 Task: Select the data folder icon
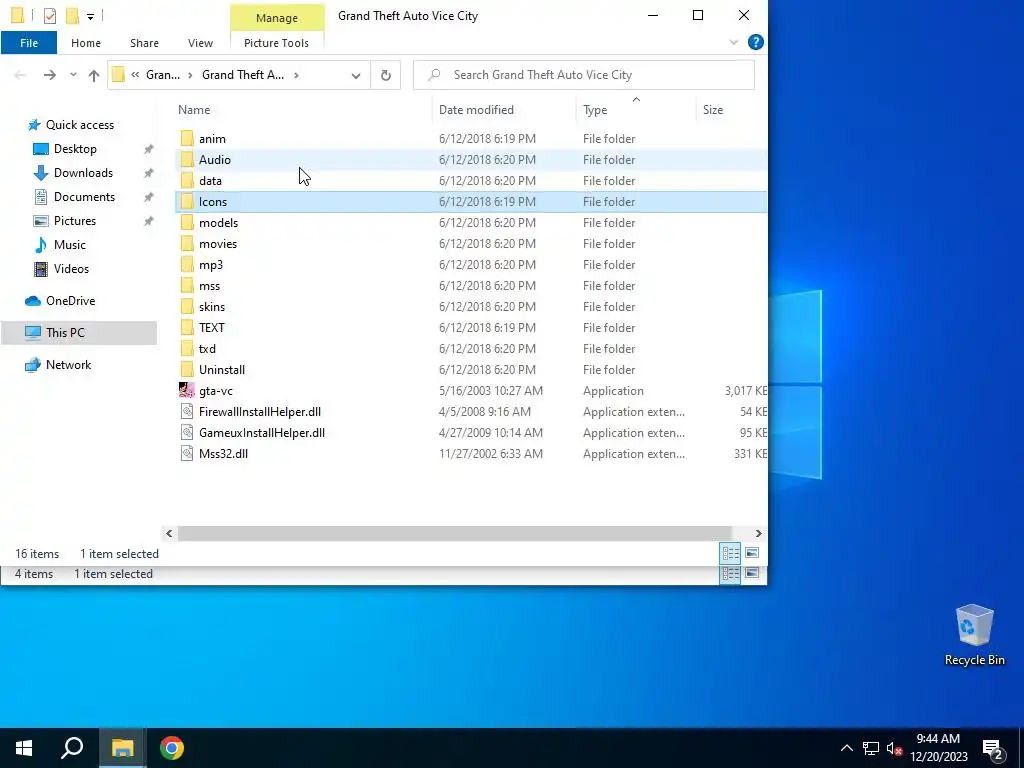[x=187, y=180]
